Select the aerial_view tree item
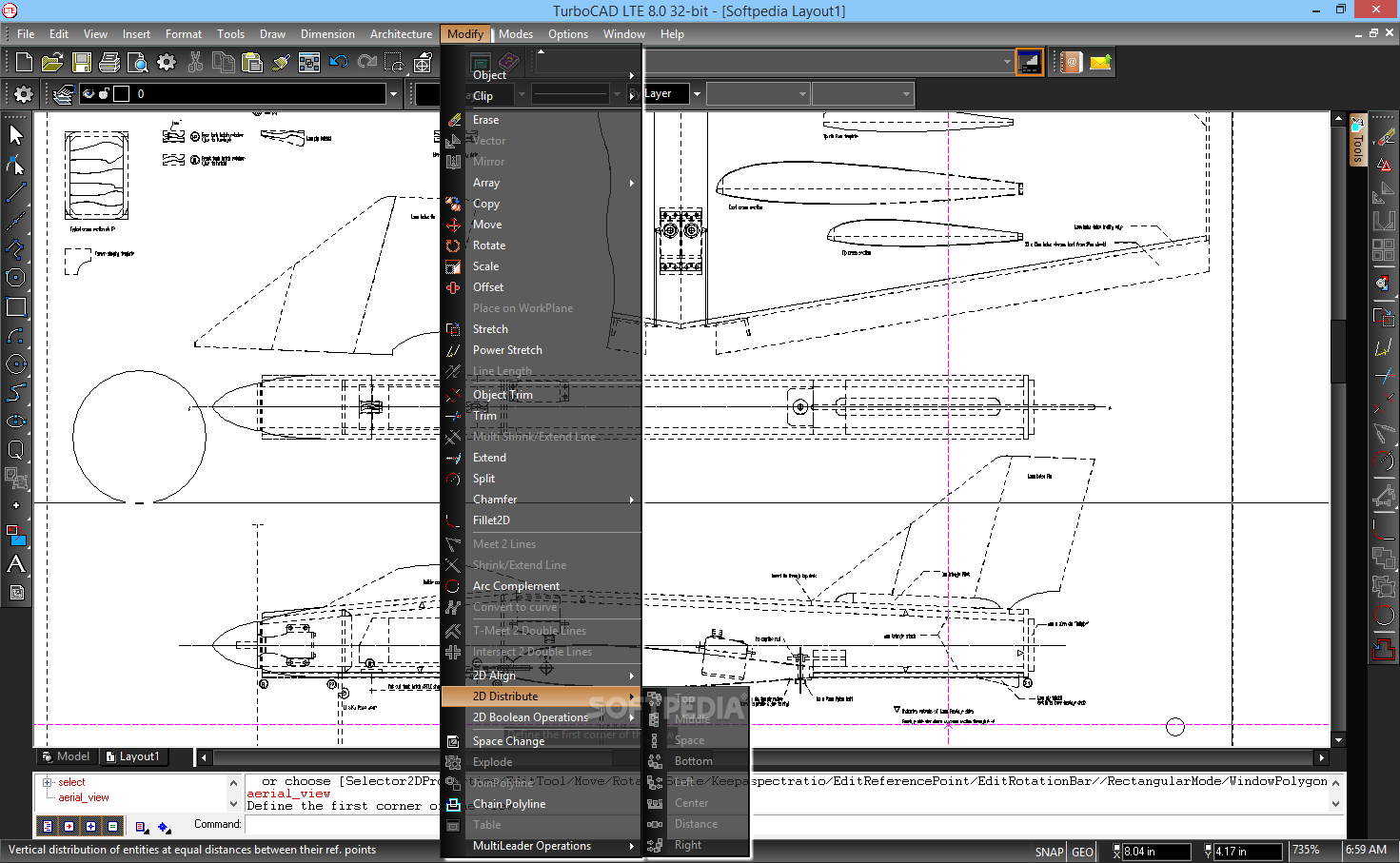The width and height of the screenshot is (1400, 863). [84, 797]
